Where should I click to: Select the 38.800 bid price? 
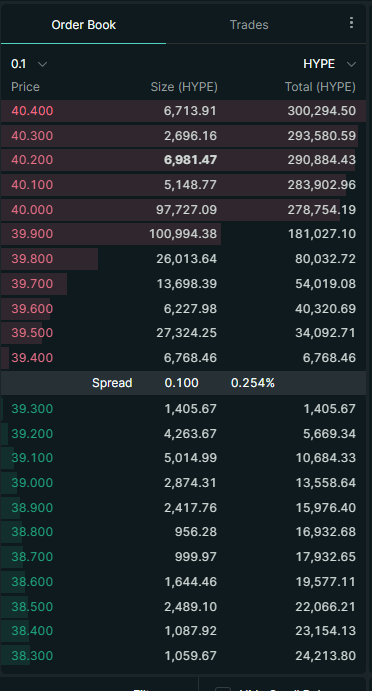pos(32,532)
